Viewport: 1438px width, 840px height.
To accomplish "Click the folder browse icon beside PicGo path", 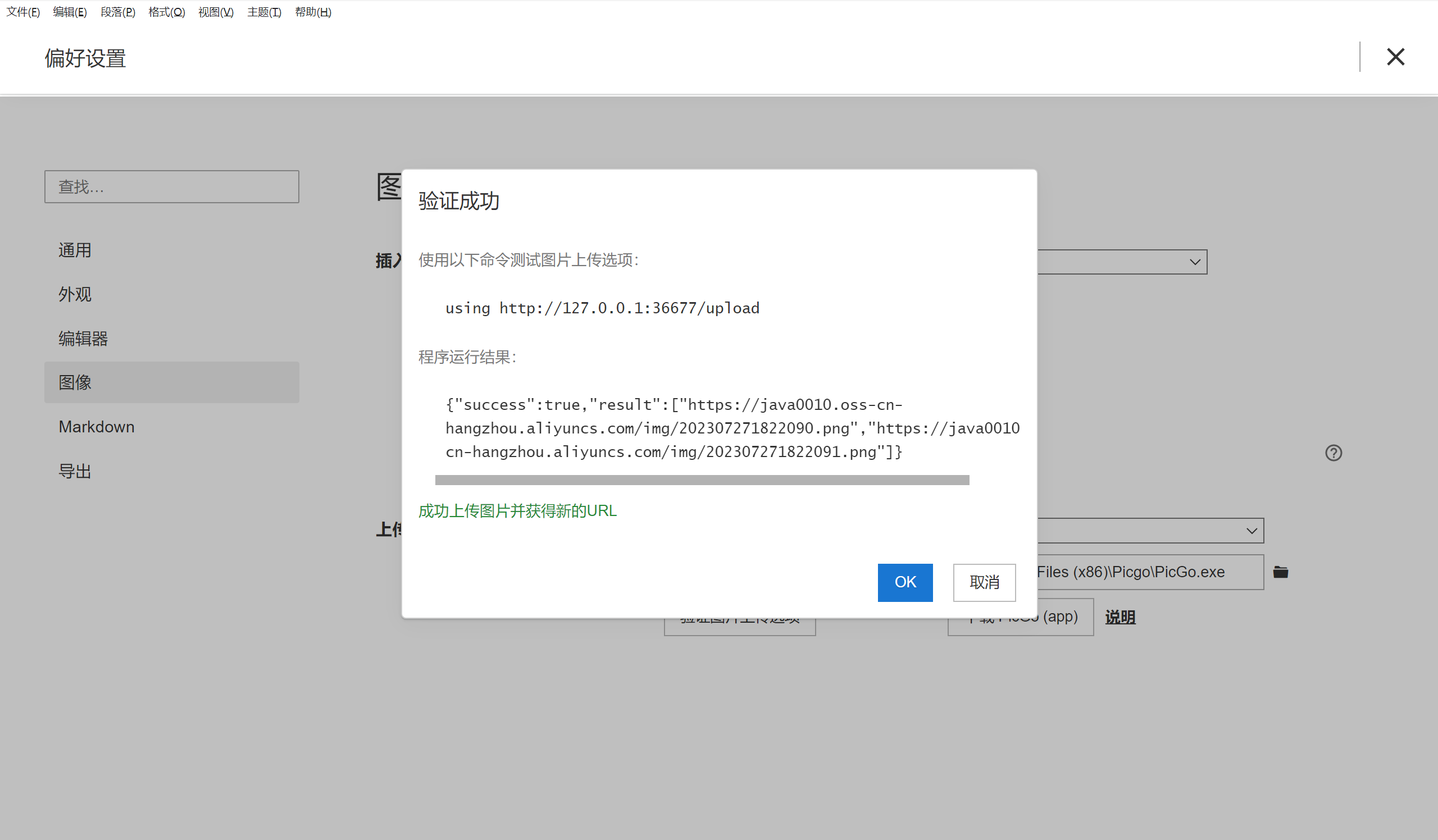I will point(1280,572).
